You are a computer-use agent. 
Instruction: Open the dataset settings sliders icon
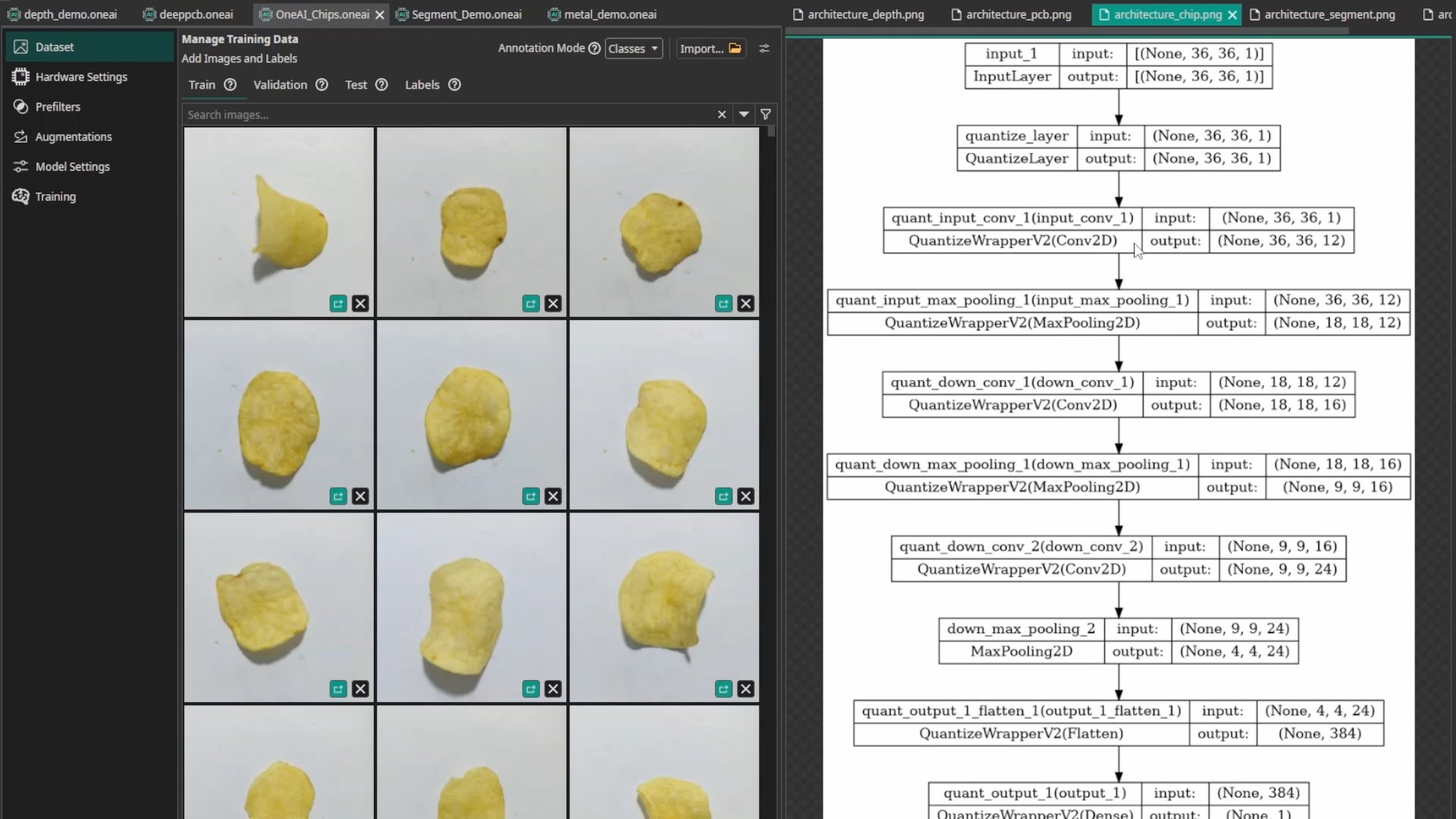coord(764,49)
